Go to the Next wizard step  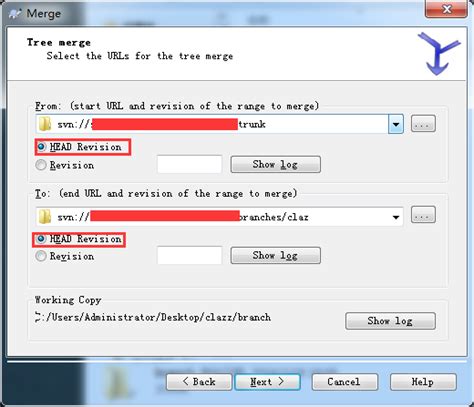coord(267,382)
